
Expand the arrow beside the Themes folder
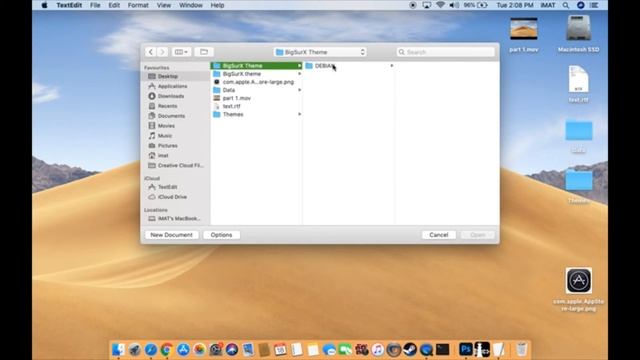(x=300, y=114)
